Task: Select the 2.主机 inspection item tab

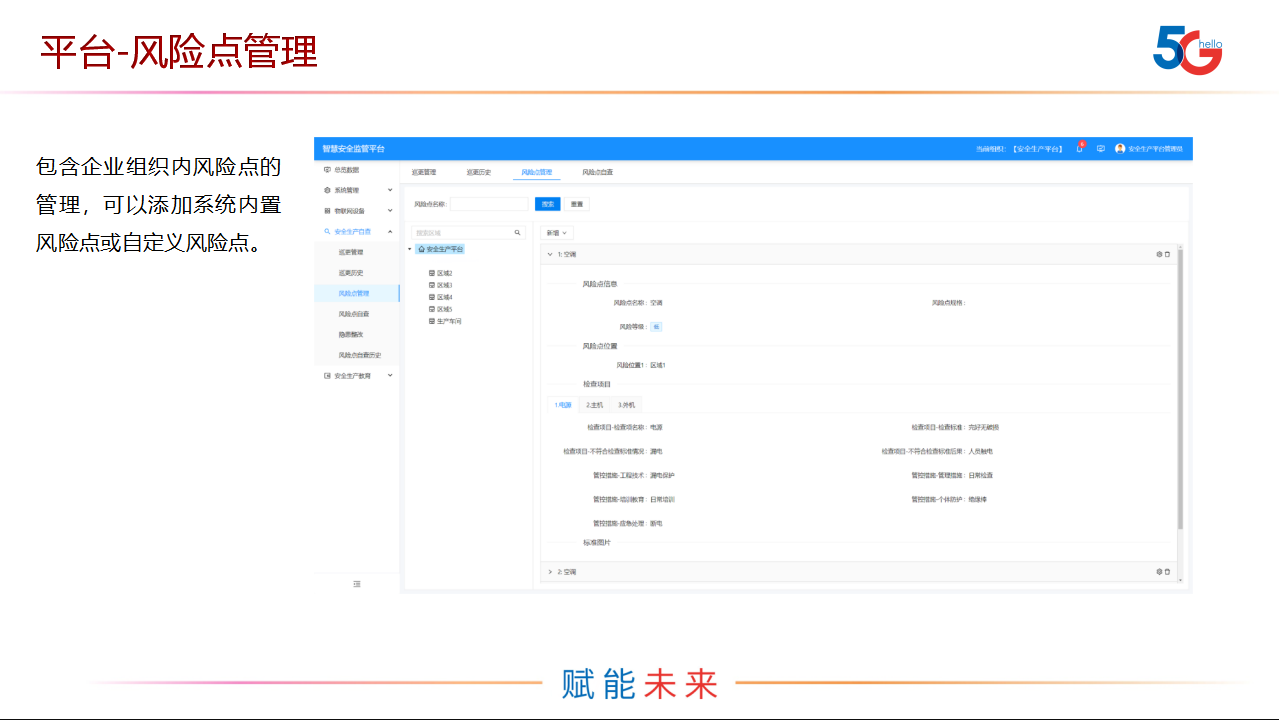Action: click(594, 405)
